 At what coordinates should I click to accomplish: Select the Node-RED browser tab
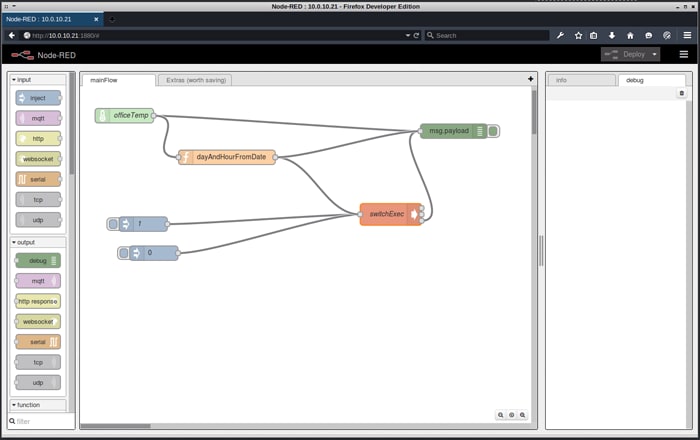click(x=53, y=19)
